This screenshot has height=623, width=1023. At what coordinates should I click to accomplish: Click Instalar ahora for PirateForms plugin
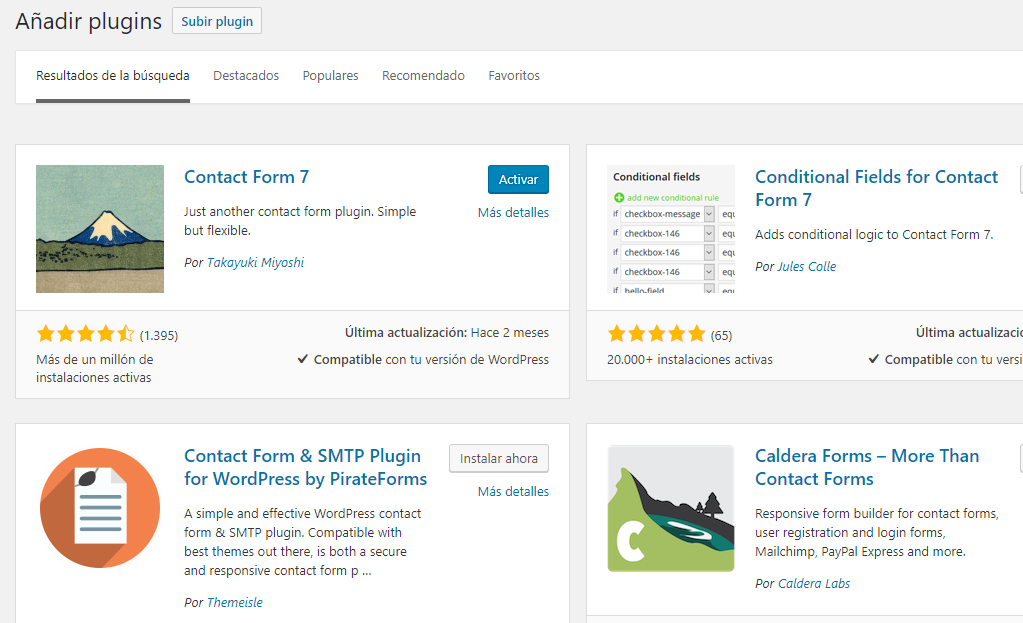pos(498,459)
